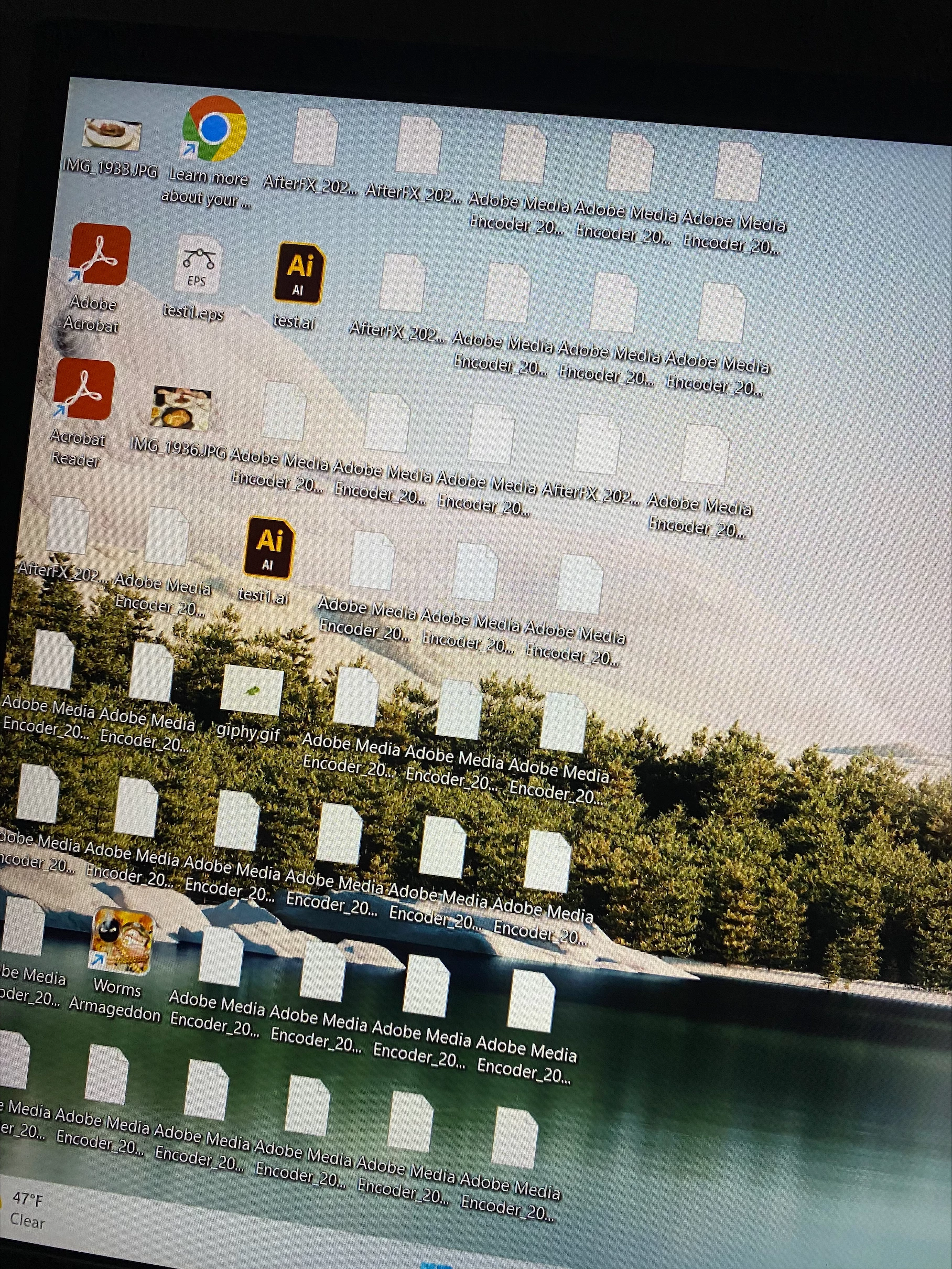Screen dimensions: 952x1269
Task: Select the AfterFX file in the Acrobat Reader row
Action: tap(597, 444)
